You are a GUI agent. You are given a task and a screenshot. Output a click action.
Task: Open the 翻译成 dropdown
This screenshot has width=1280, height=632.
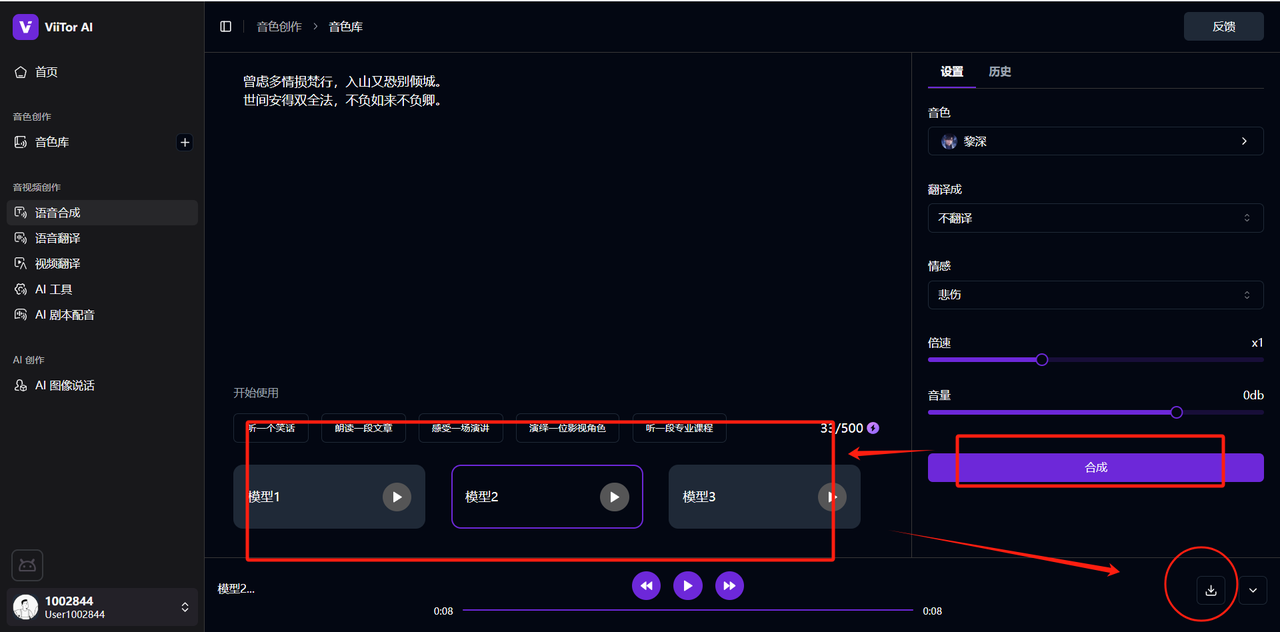pyautogui.click(x=1095, y=218)
